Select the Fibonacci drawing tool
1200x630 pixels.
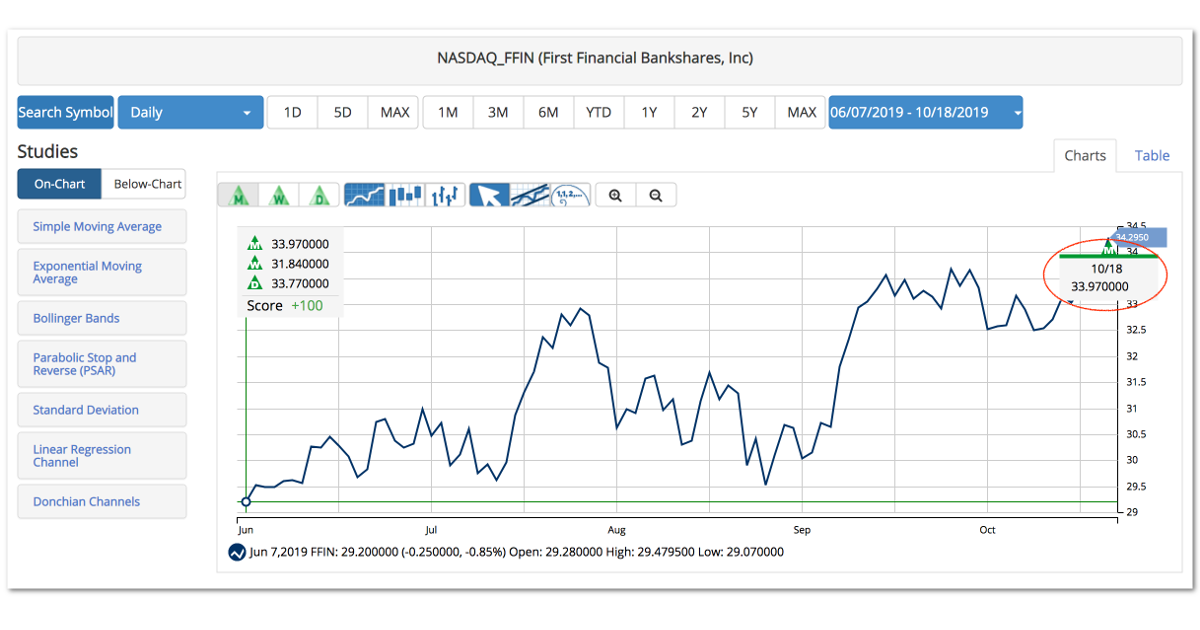coord(571,195)
